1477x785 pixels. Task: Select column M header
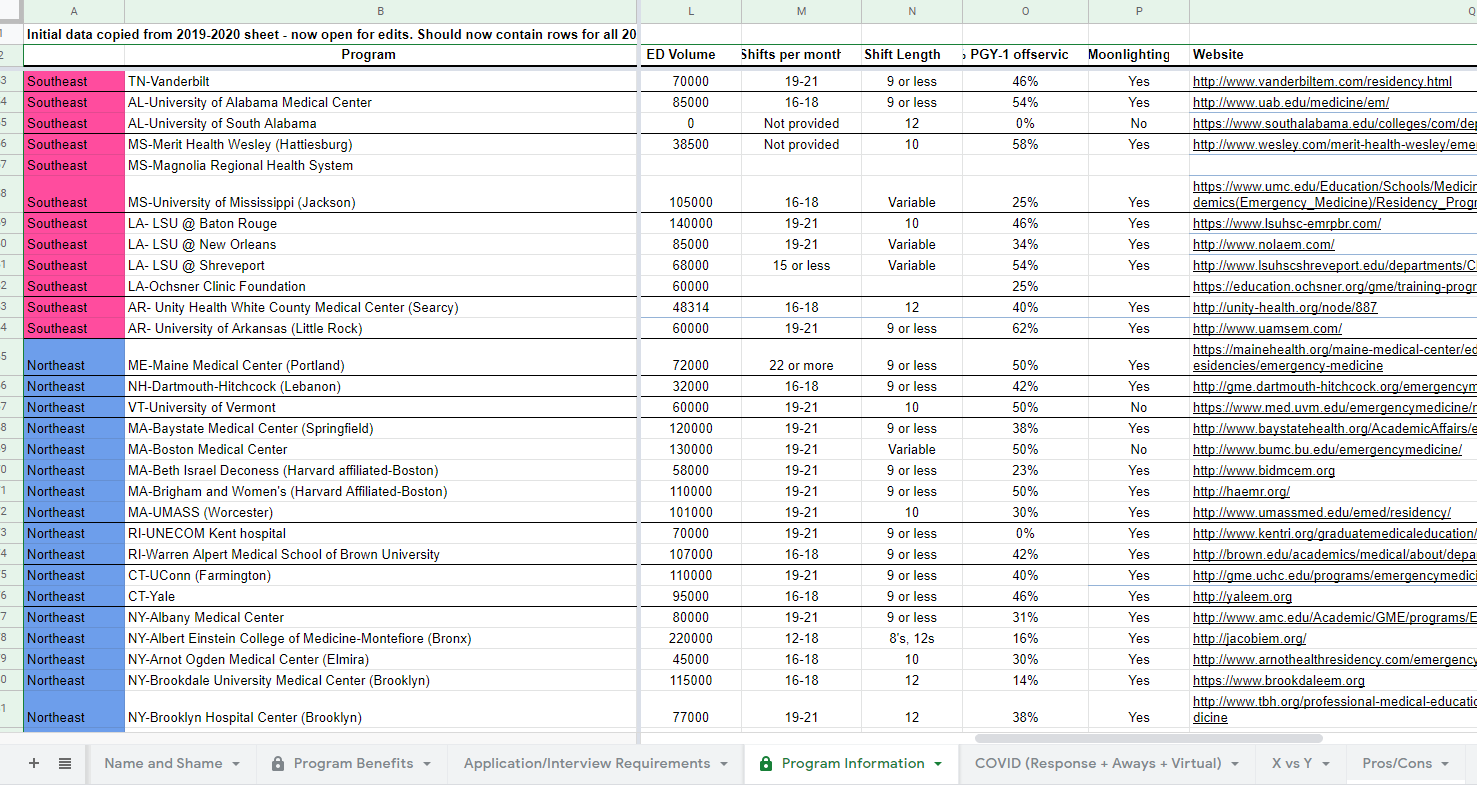801,11
